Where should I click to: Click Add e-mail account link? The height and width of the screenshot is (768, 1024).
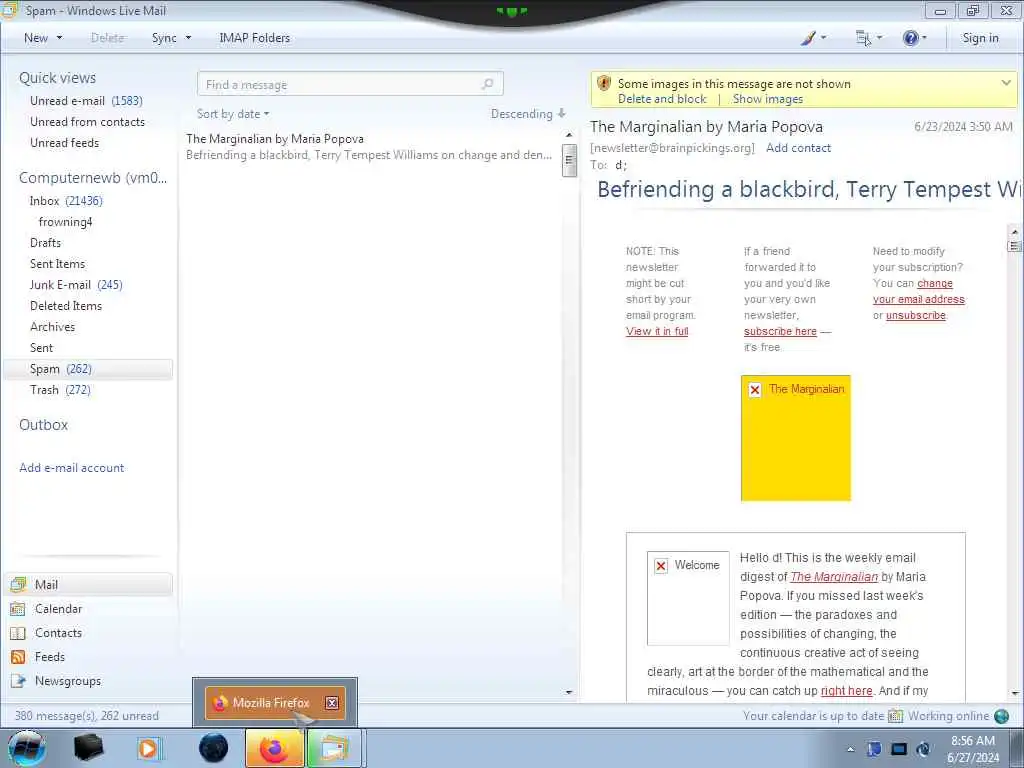(72, 468)
